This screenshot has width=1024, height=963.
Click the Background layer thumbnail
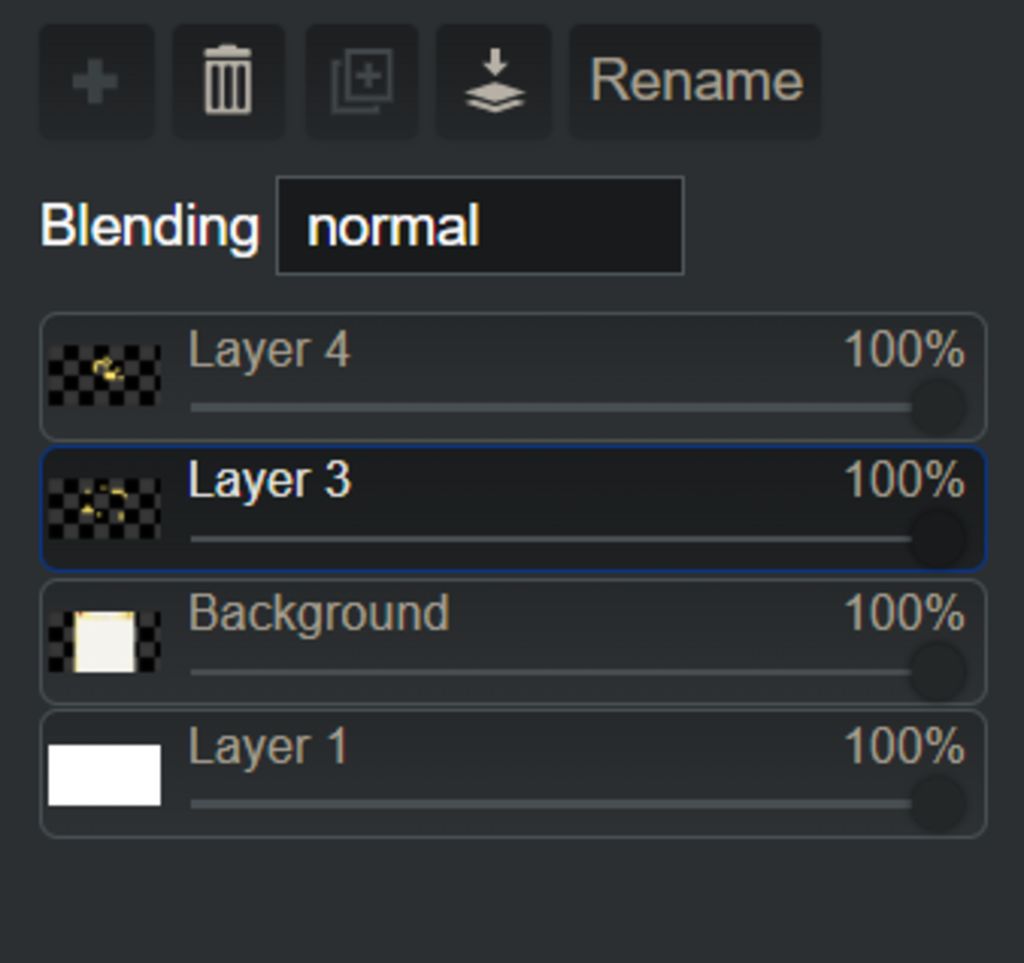(x=104, y=642)
